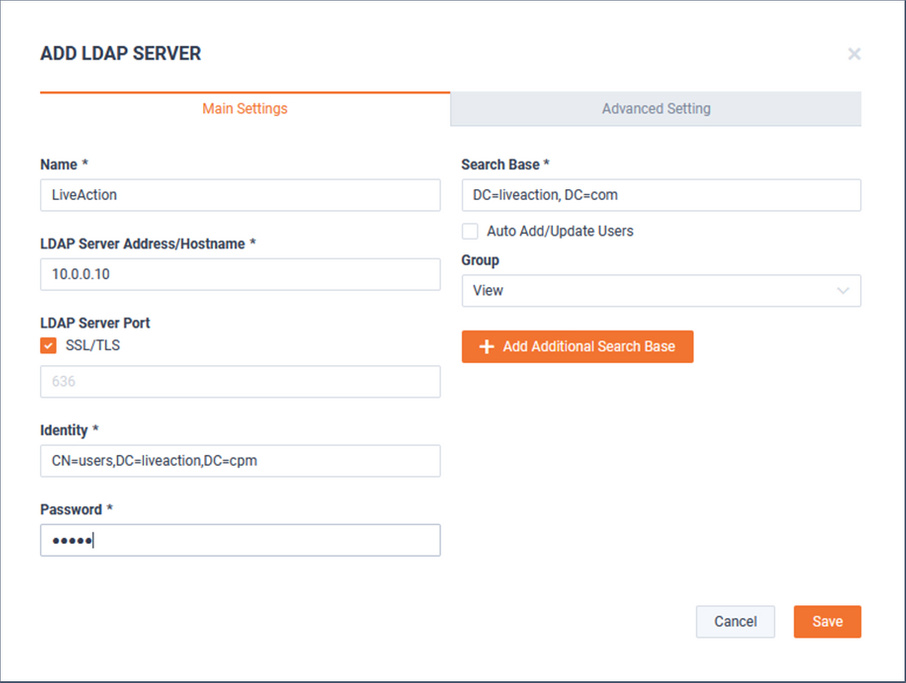Click the LDAP Server Address field 10.0.0.10
The image size is (906, 683).
pos(240,274)
